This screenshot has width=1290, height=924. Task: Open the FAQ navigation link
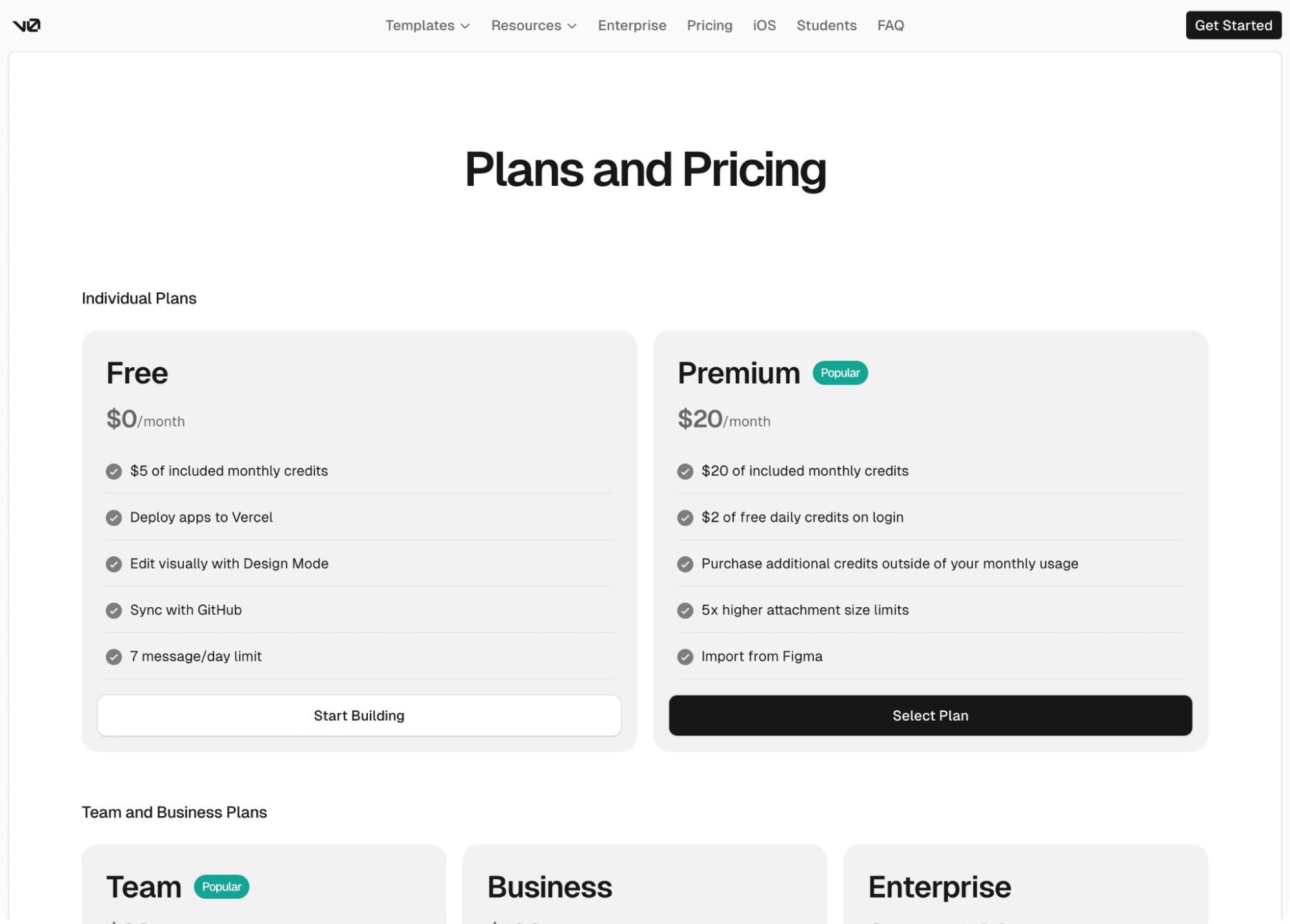[x=890, y=26]
